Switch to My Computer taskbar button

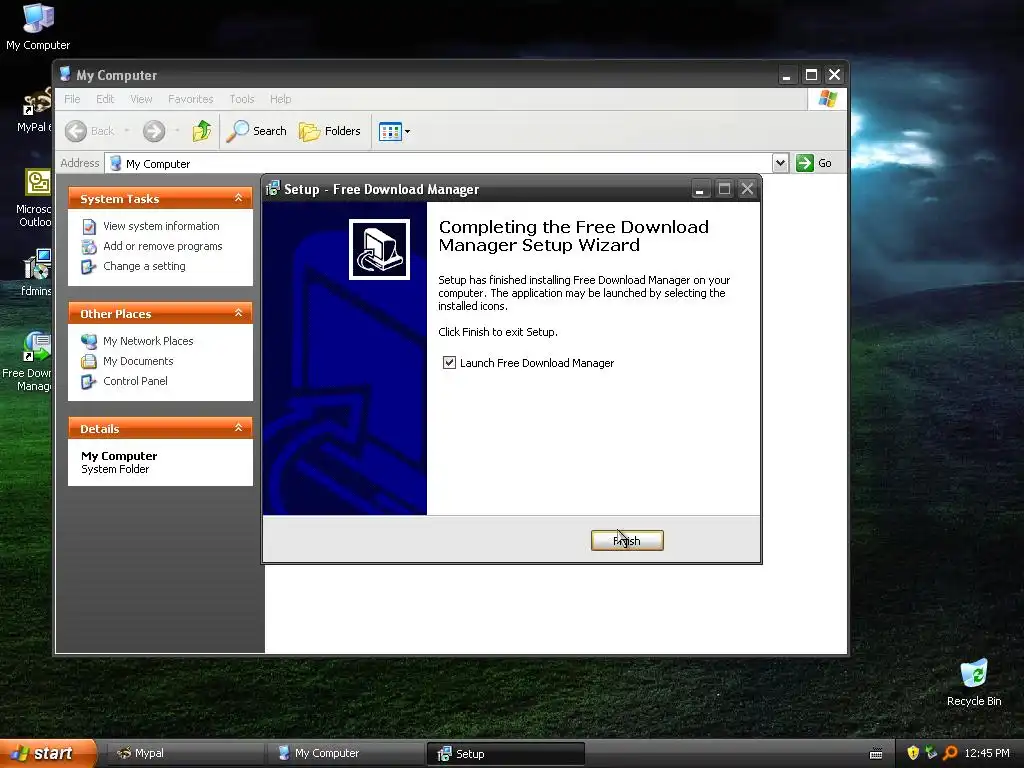(344, 753)
